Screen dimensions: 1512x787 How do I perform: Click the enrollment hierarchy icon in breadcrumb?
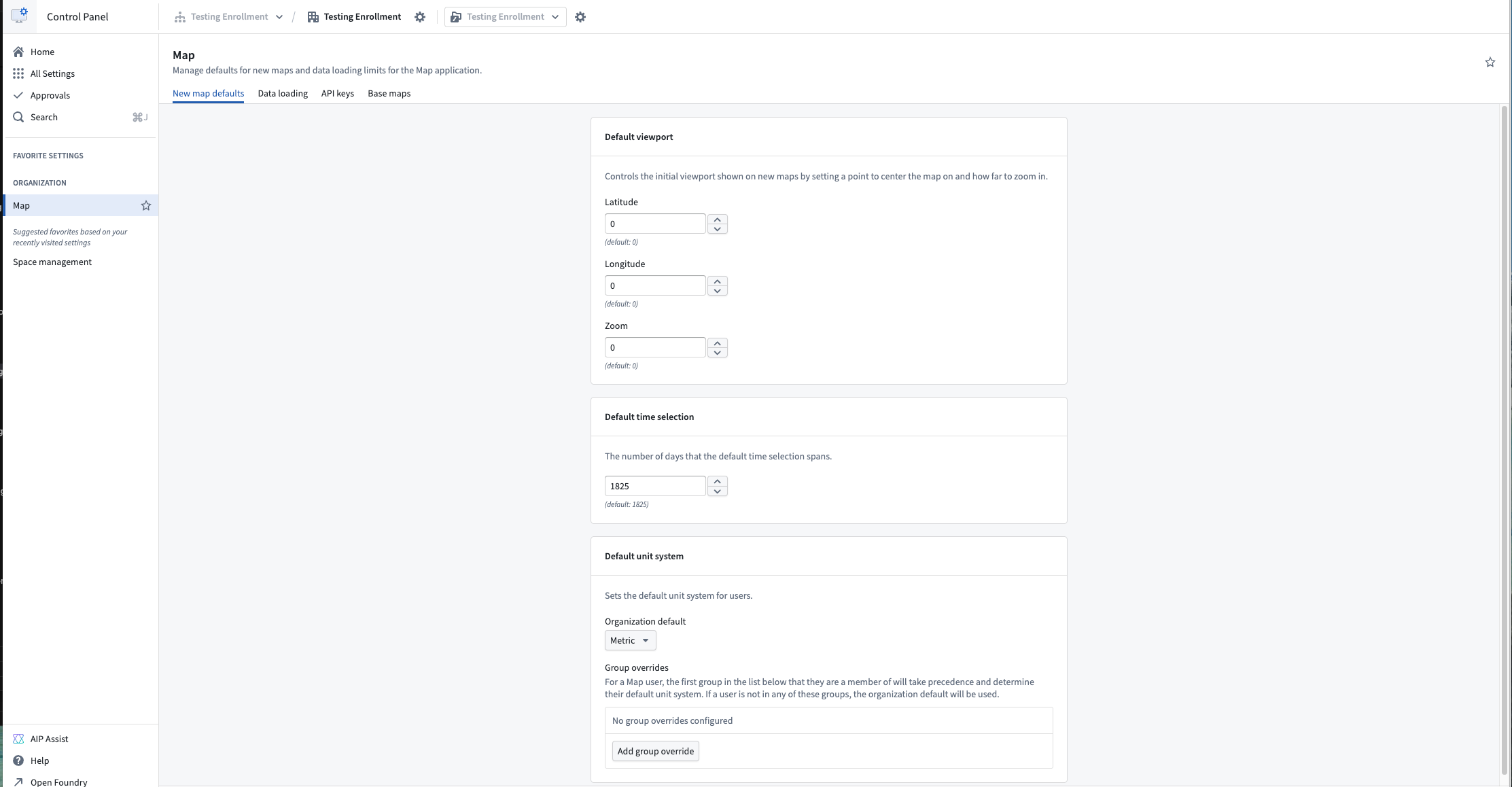coord(179,17)
